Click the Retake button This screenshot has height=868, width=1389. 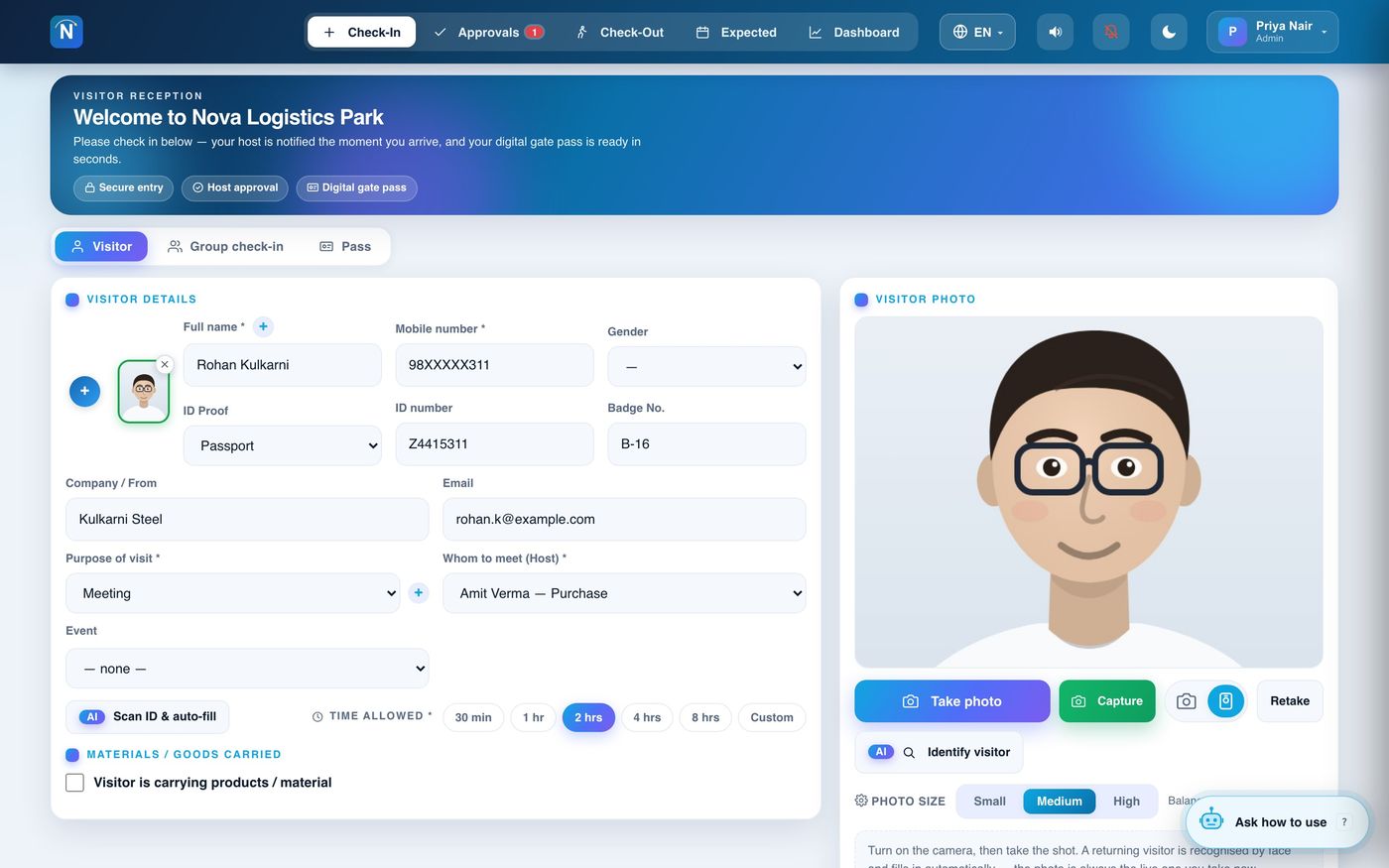[1290, 701]
